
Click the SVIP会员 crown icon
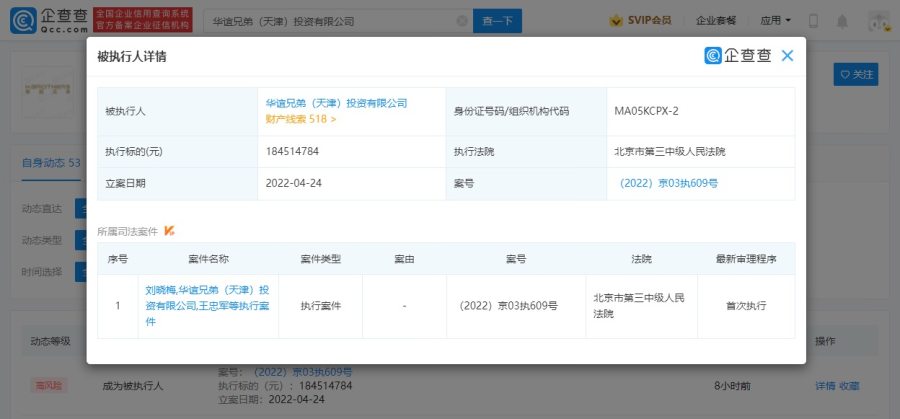point(618,20)
